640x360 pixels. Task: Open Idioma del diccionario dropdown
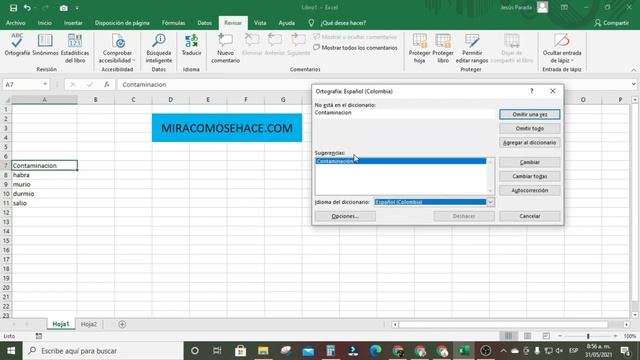490,202
